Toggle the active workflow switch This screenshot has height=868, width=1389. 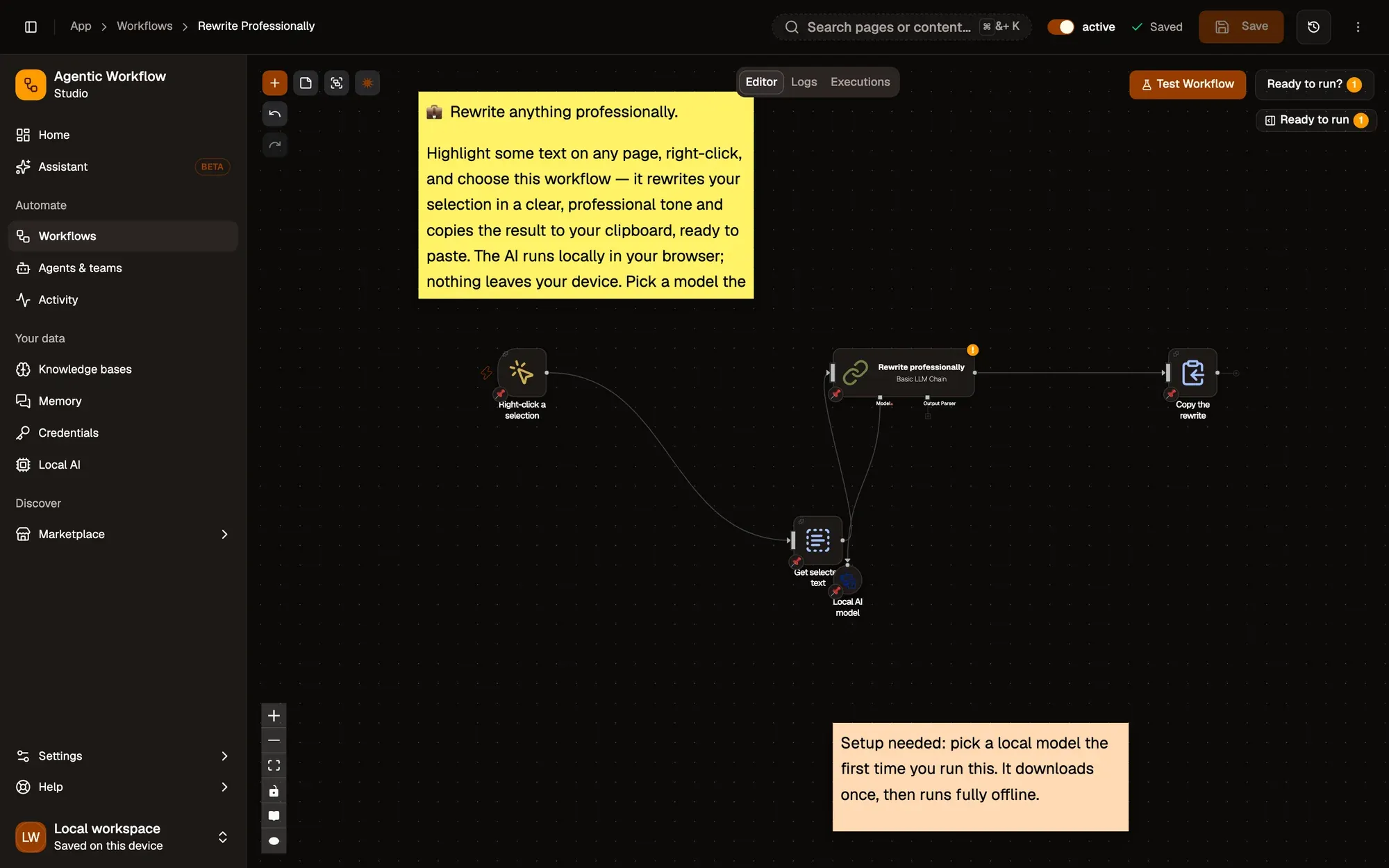click(x=1061, y=27)
